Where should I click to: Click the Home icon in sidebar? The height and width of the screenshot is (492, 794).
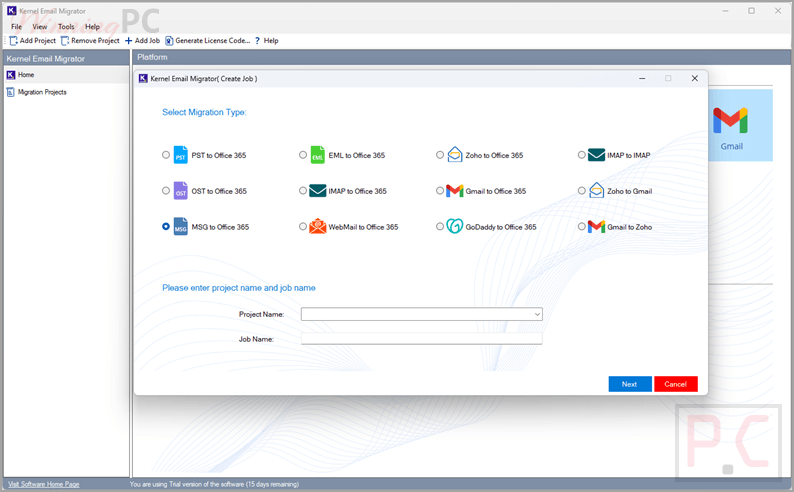(11, 75)
